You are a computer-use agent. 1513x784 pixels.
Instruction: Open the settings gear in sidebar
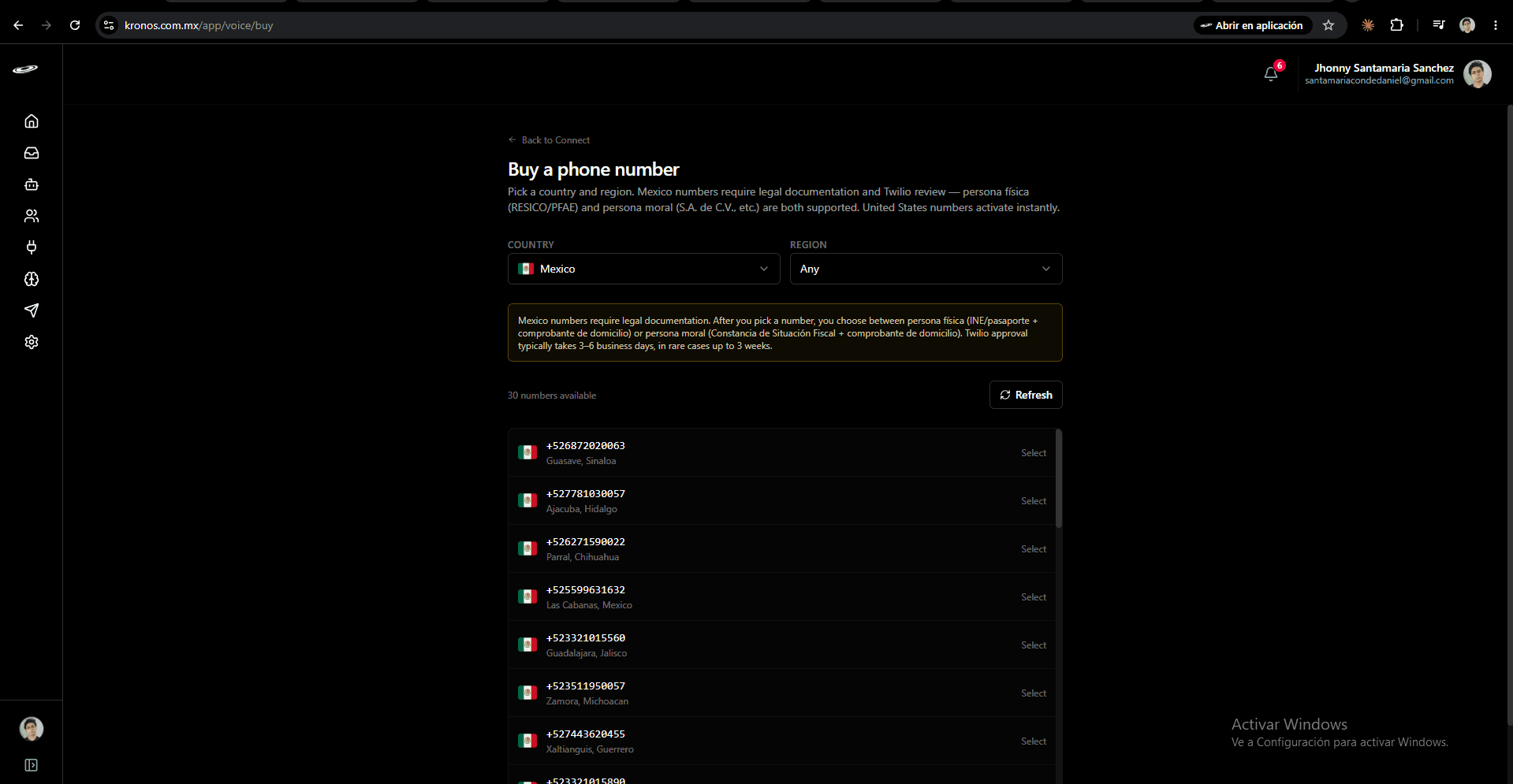point(32,342)
